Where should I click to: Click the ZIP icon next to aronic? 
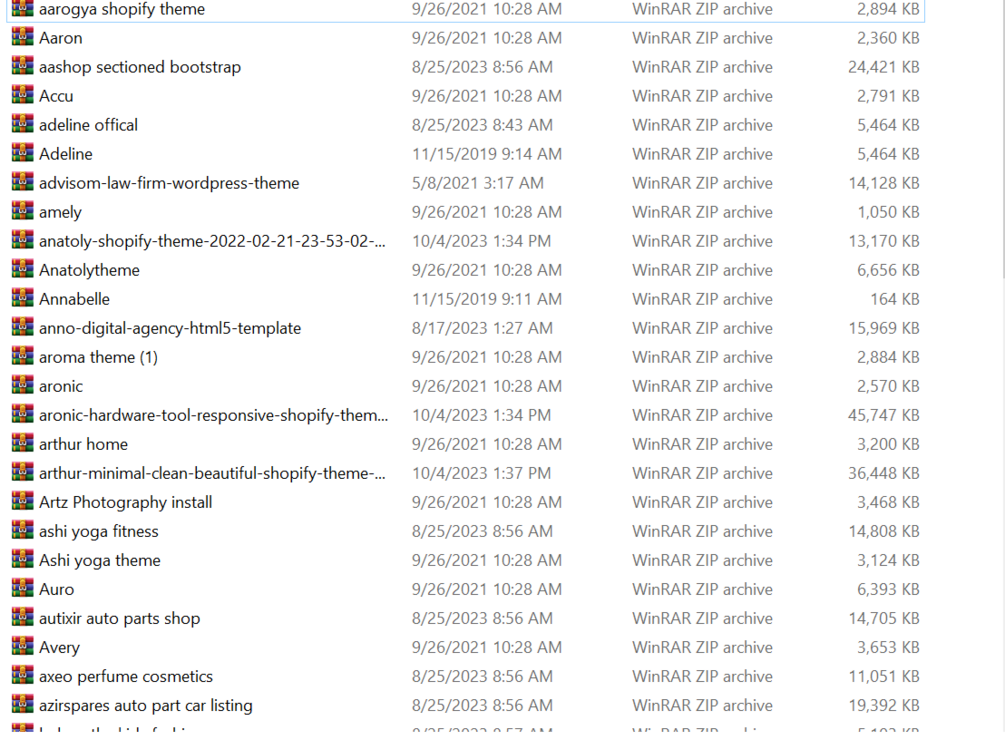pyautogui.click(x=22, y=385)
